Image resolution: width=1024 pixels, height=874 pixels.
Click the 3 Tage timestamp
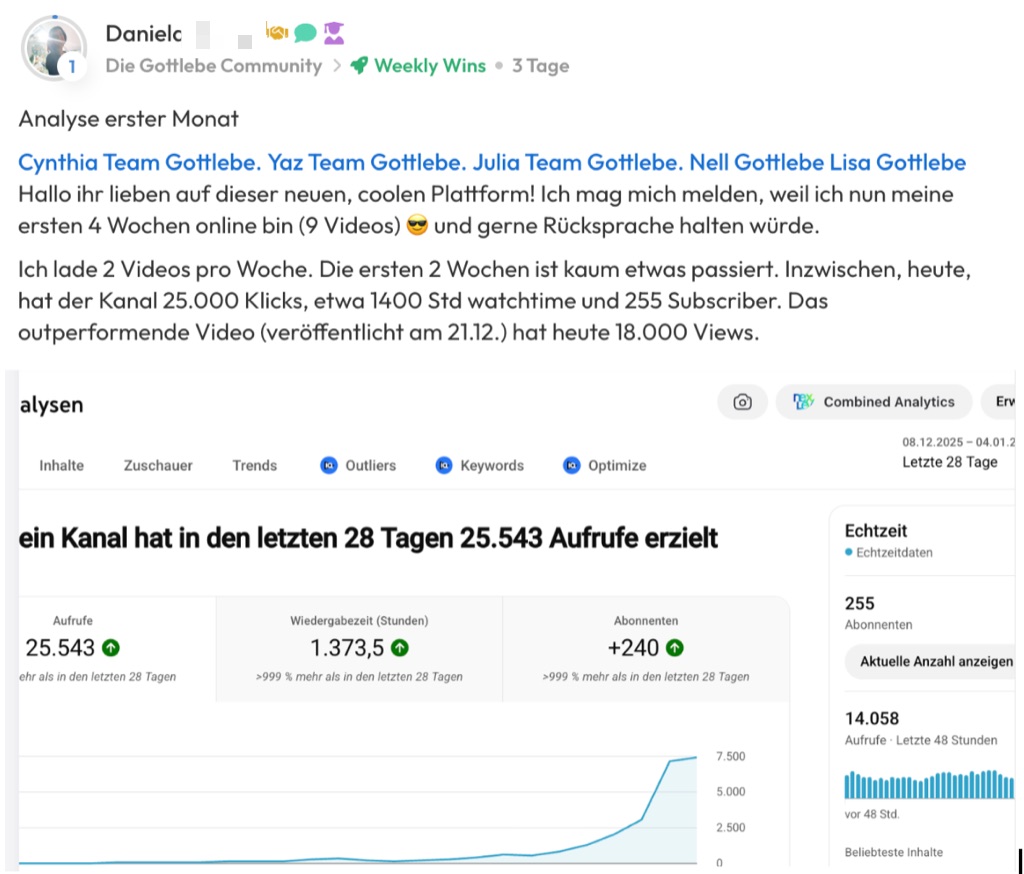540,66
